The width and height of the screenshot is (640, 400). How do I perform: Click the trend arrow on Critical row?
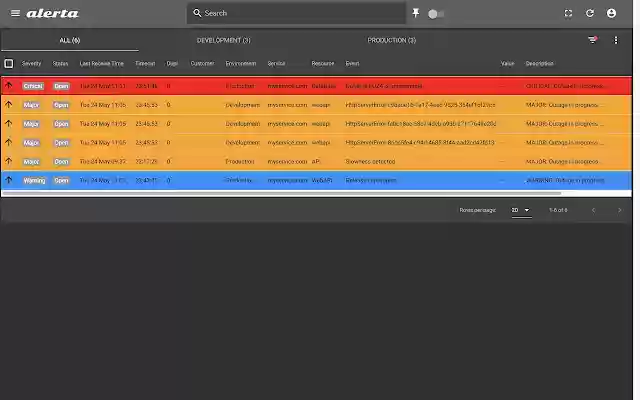(x=9, y=86)
